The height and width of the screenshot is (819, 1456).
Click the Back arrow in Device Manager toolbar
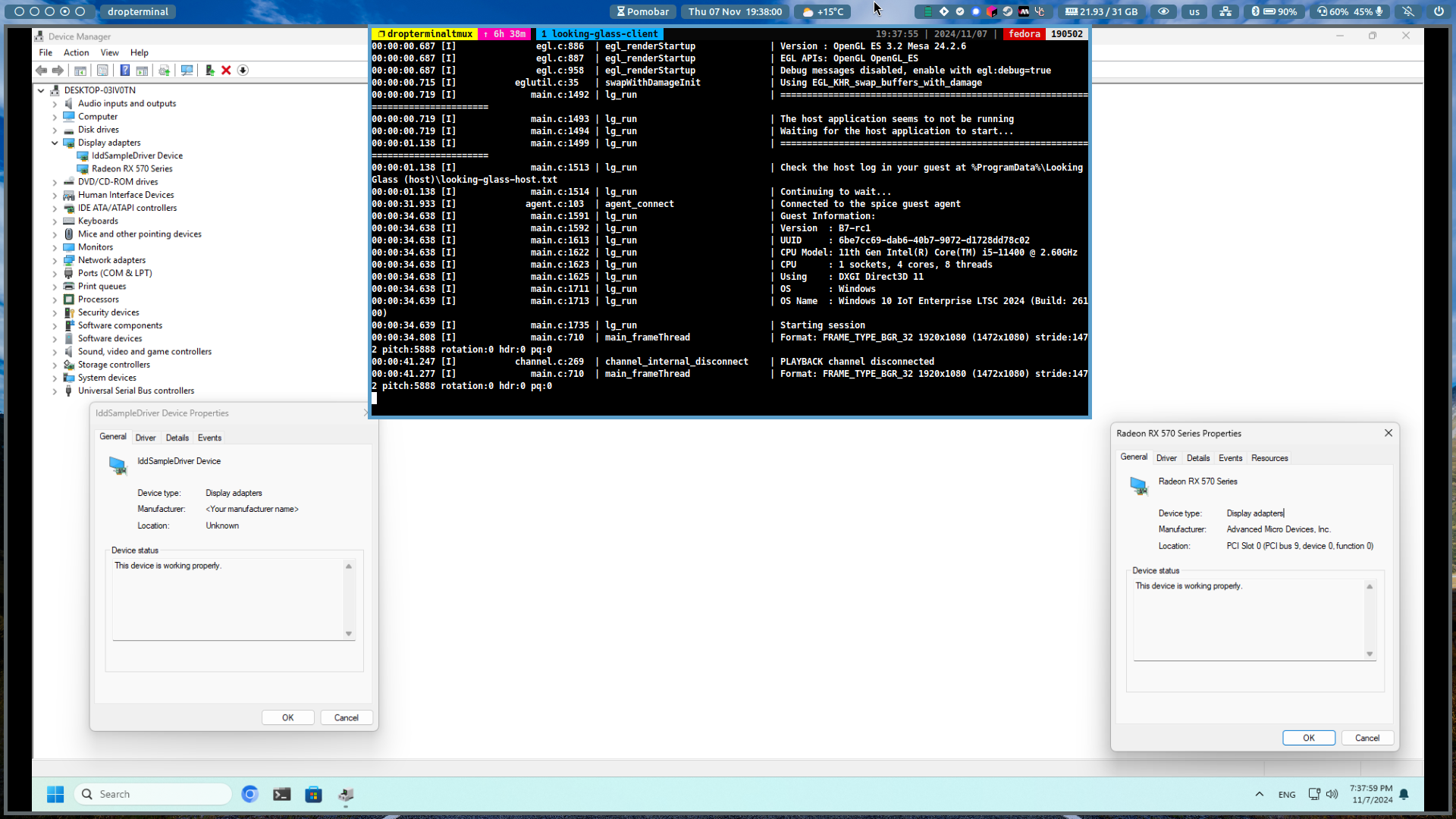41,71
